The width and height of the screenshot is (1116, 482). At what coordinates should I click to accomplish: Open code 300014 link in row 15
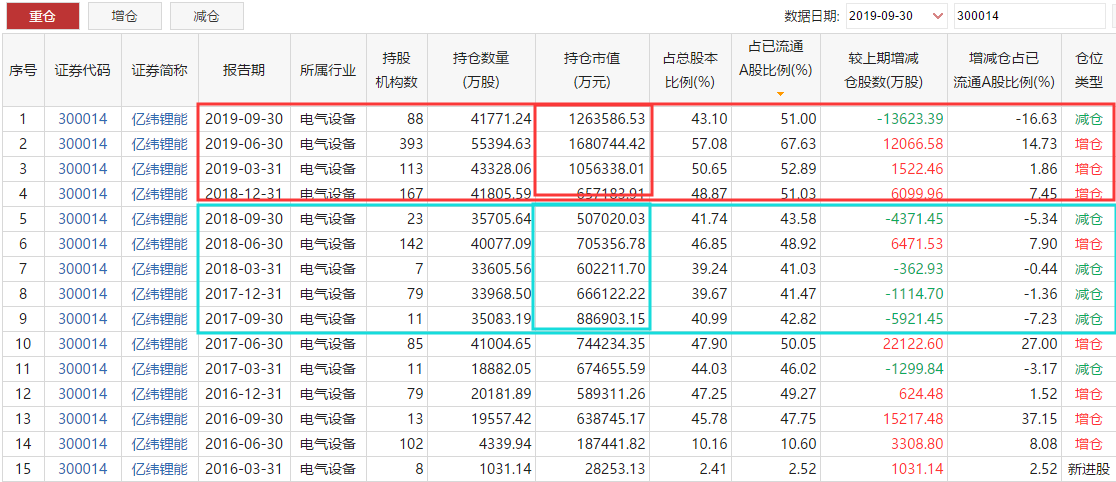tap(83, 469)
